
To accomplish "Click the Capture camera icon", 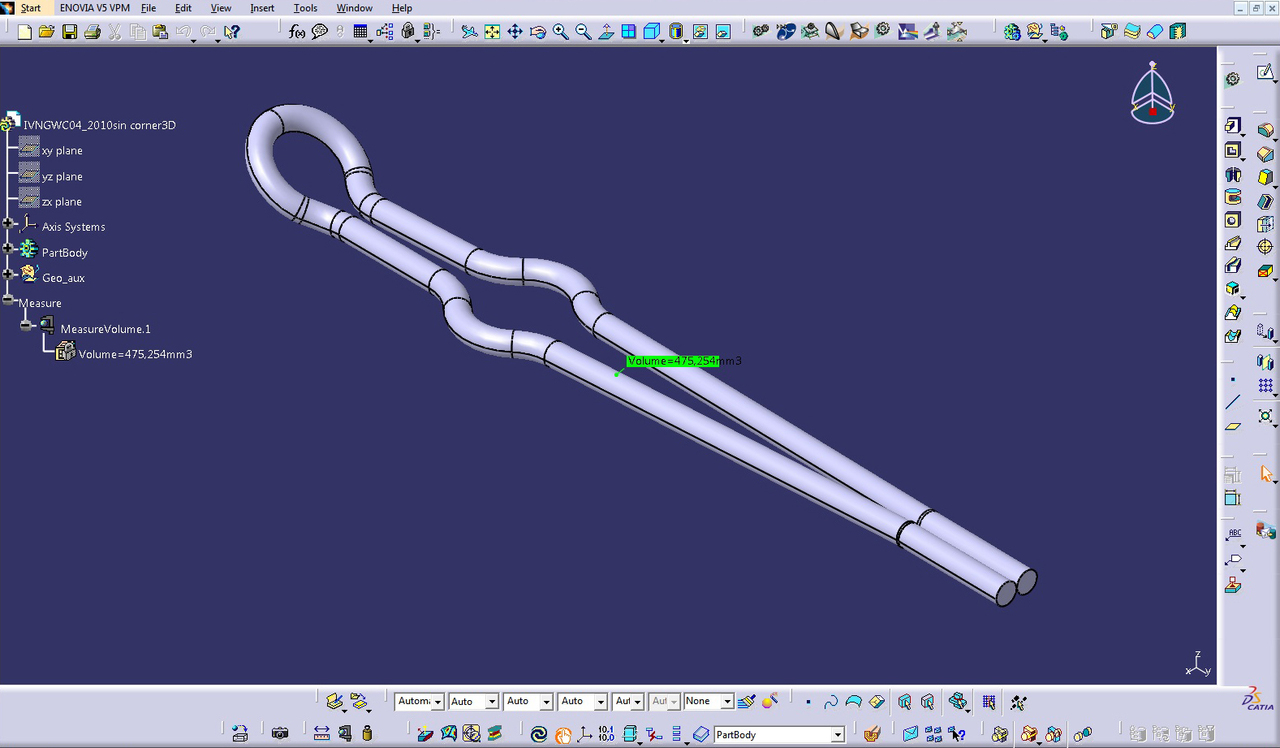I will pyautogui.click(x=280, y=734).
